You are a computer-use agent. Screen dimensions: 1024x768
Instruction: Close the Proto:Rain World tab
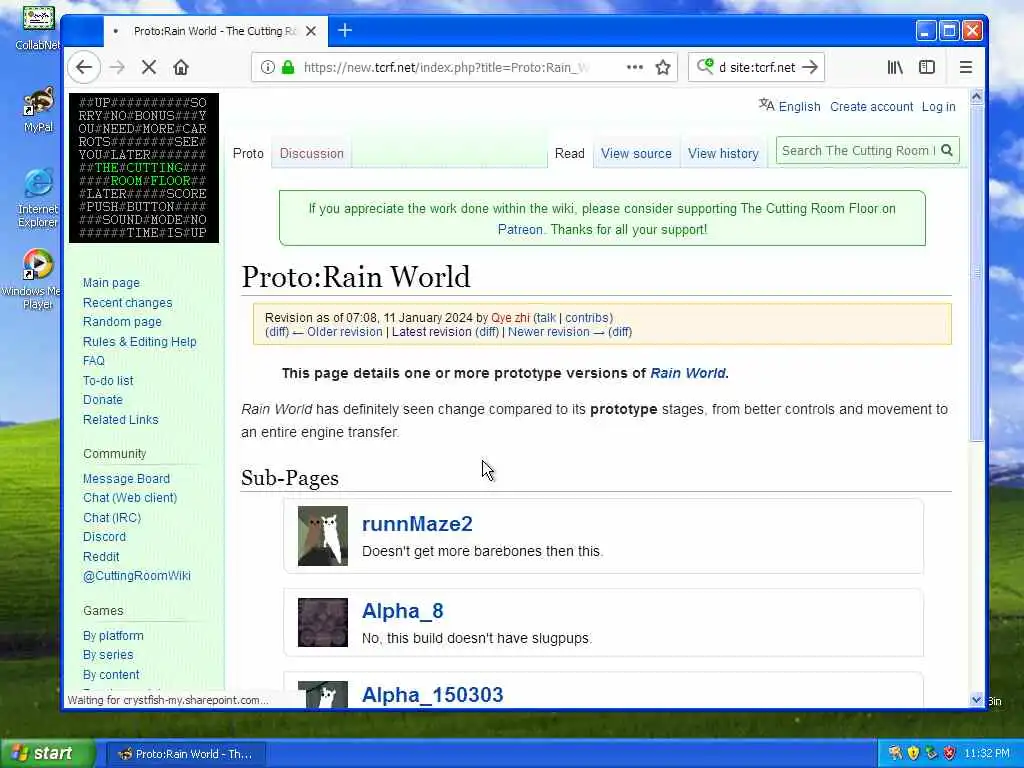point(311,31)
